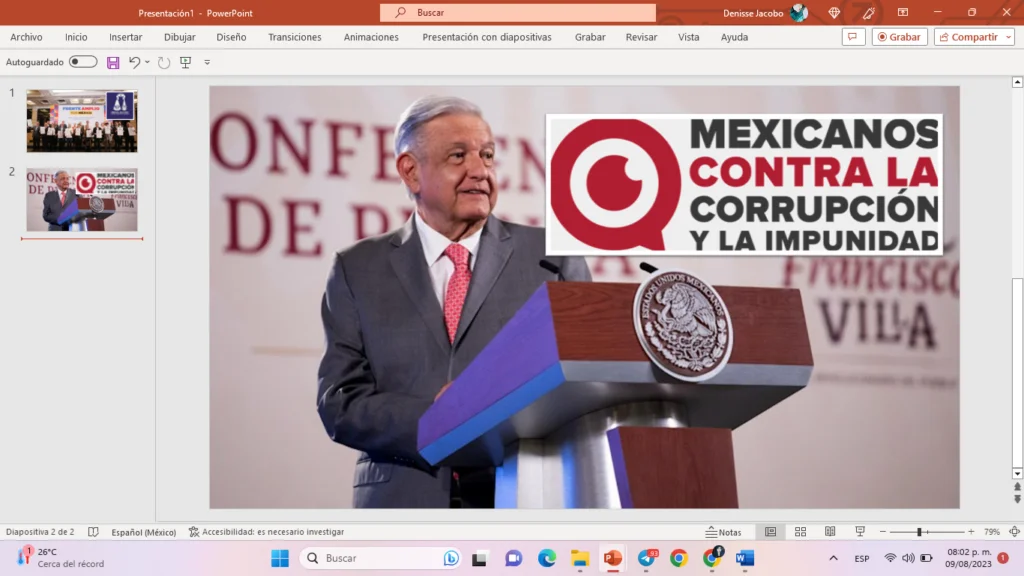Start slideshow from status bar icon
The image size is (1024, 576).
click(x=860, y=532)
